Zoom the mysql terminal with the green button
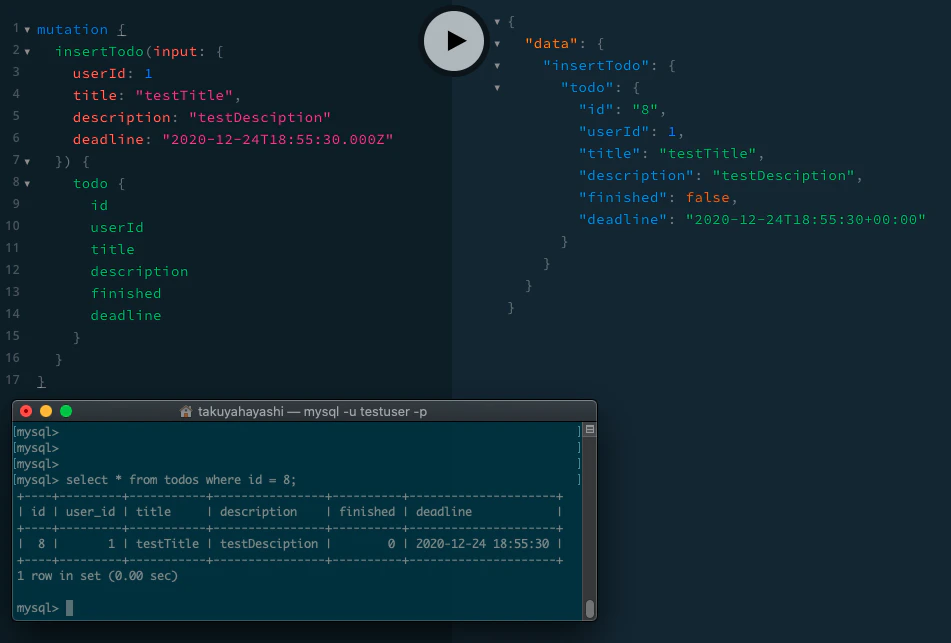 tap(66, 411)
